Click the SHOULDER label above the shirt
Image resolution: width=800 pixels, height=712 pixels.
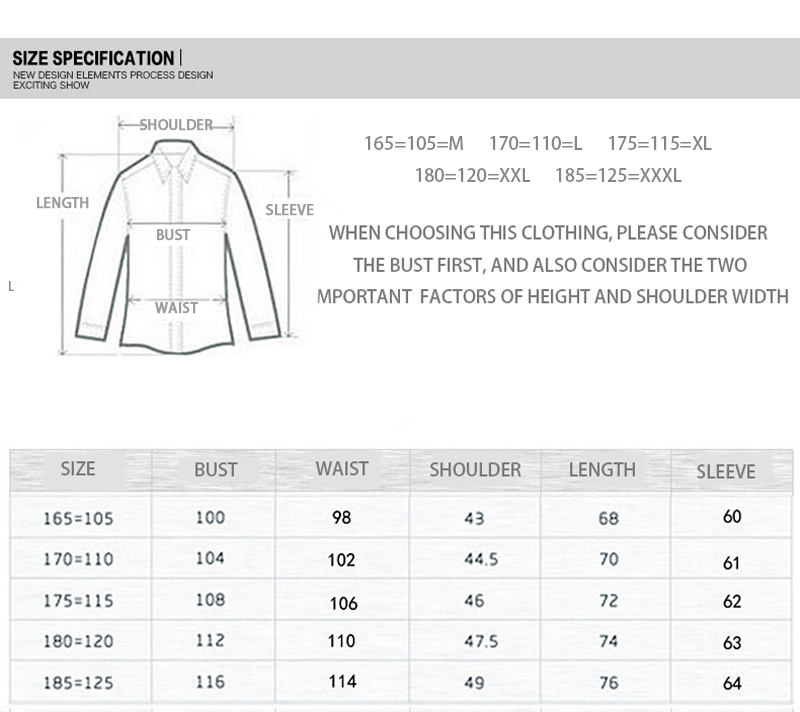click(x=176, y=125)
